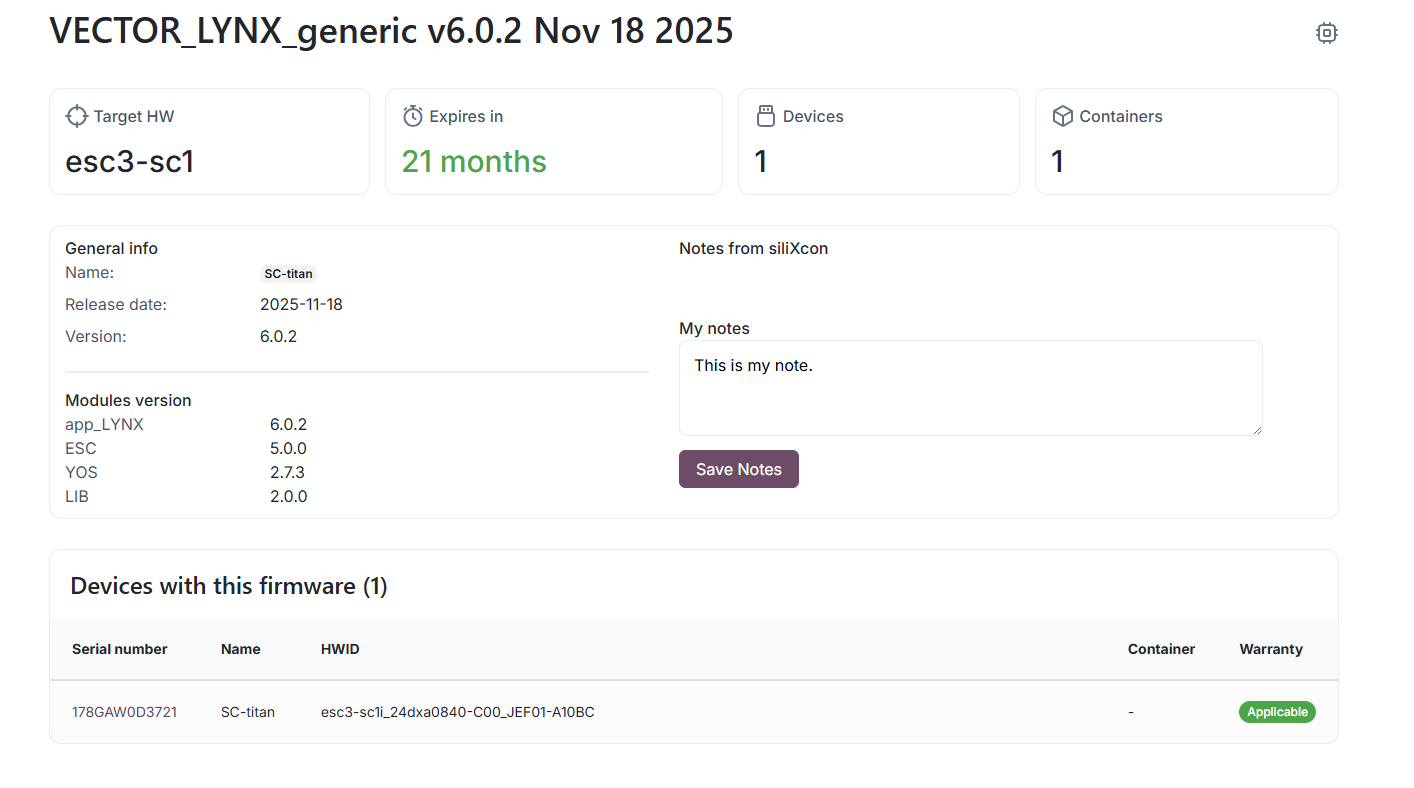Screen dimensions: 1414x788
Task: Select the SC-titan name tag
Action: (x=288, y=273)
